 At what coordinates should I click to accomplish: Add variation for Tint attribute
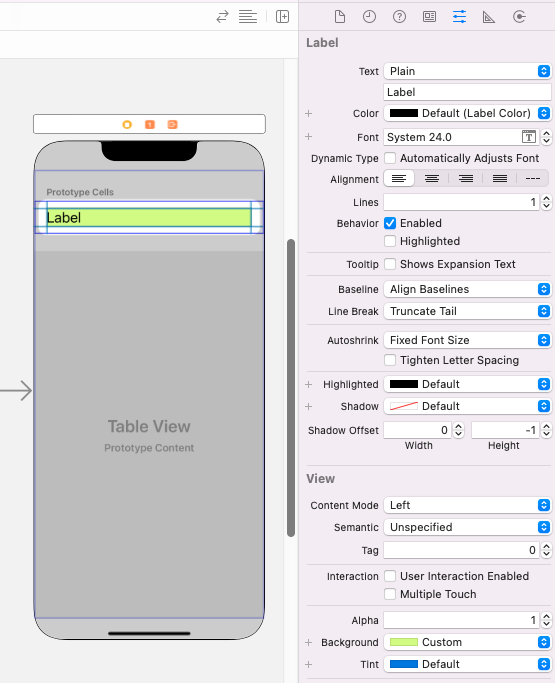point(309,664)
